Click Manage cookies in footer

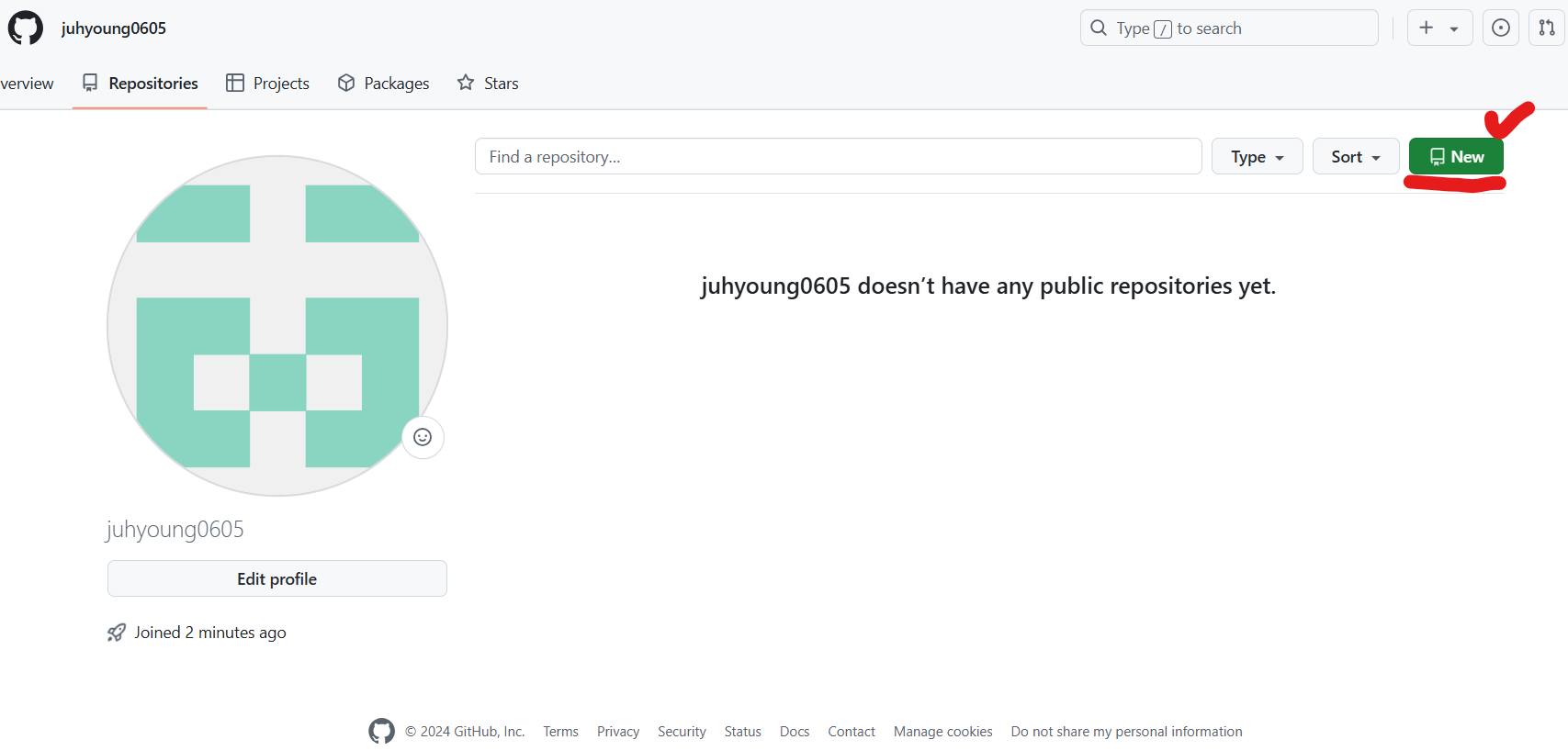[942, 732]
